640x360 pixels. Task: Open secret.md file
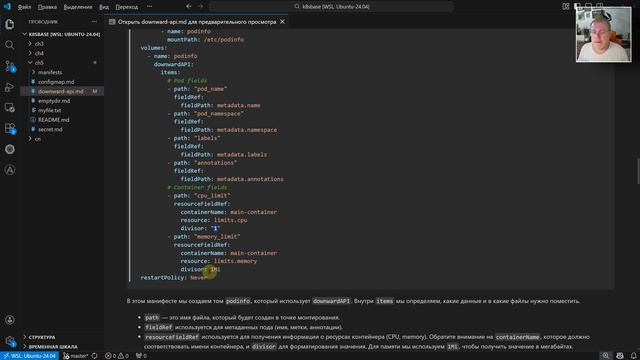tap(50, 129)
